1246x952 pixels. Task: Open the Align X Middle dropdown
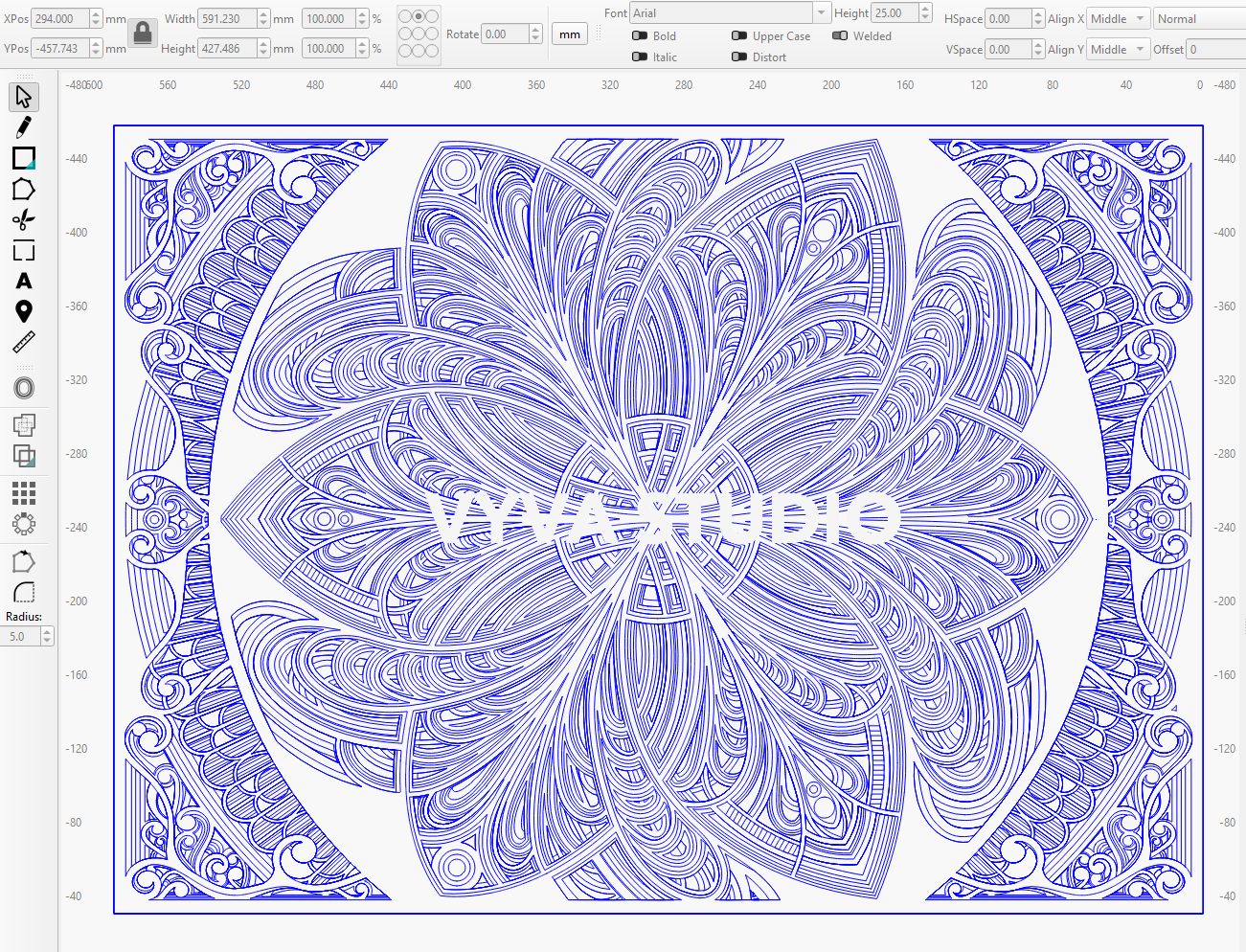1119,18
